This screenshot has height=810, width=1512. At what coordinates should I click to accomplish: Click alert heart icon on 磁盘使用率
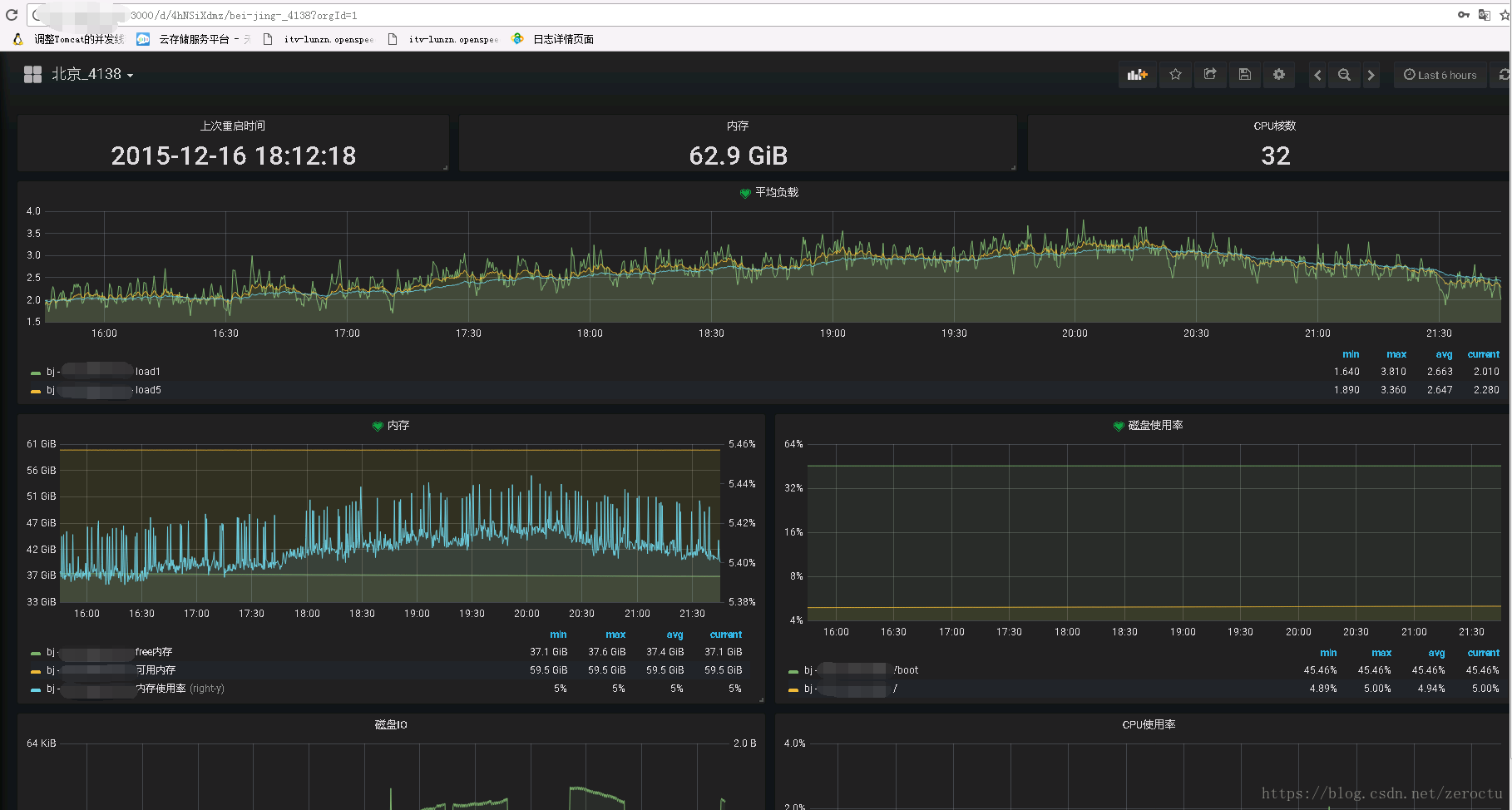coord(1119,426)
